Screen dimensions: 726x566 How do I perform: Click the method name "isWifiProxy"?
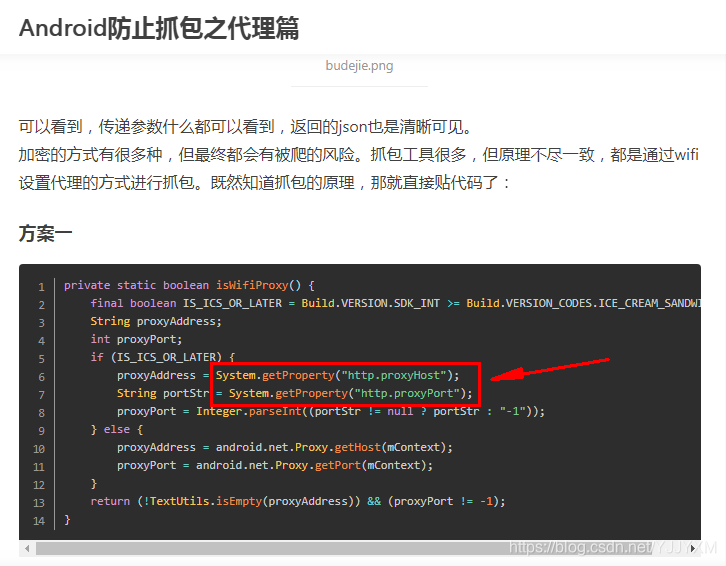coord(252,285)
